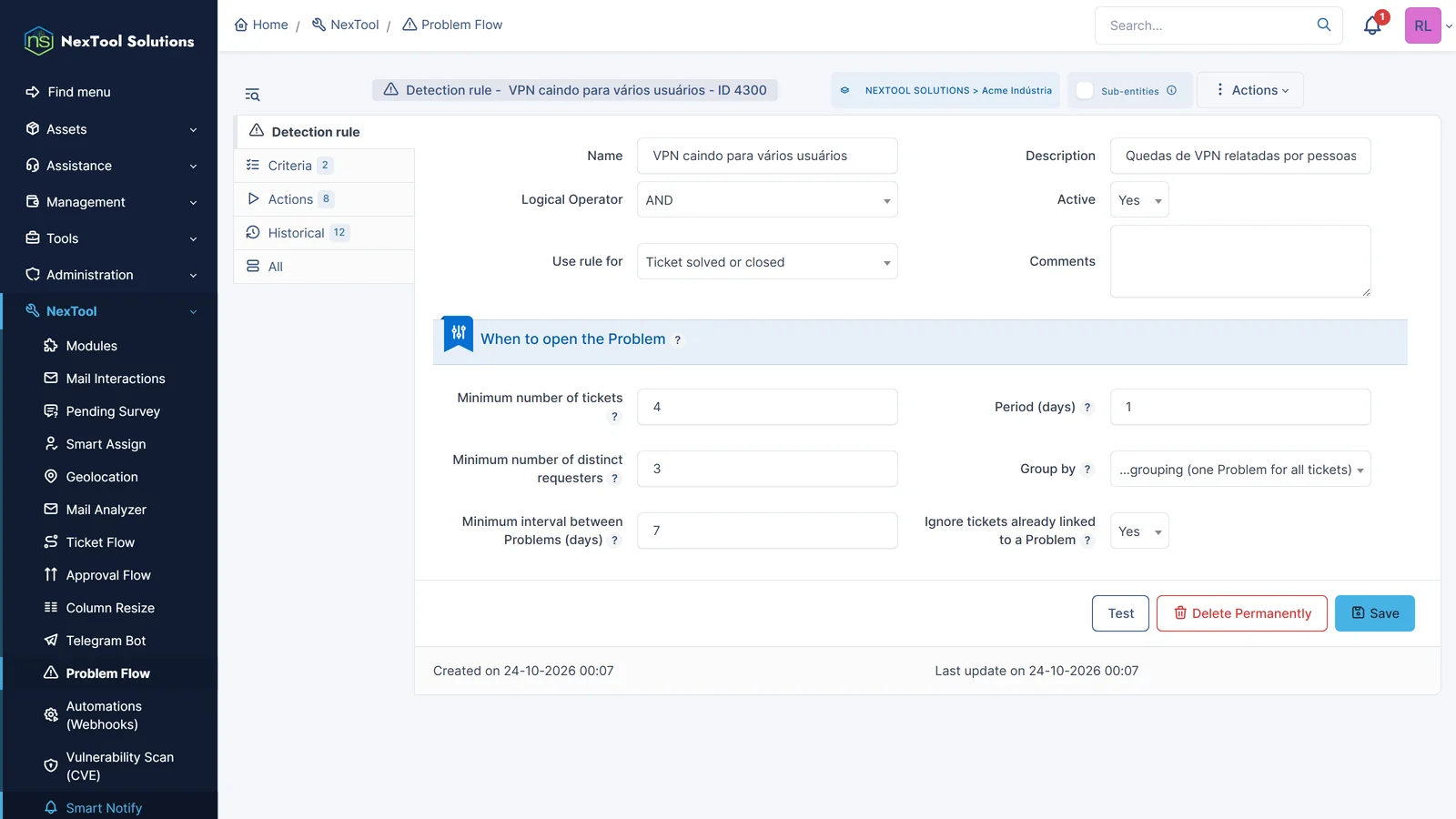Open the Logical Operator dropdown
This screenshot has width=1456, height=819.
pyautogui.click(x=767, y=199)
